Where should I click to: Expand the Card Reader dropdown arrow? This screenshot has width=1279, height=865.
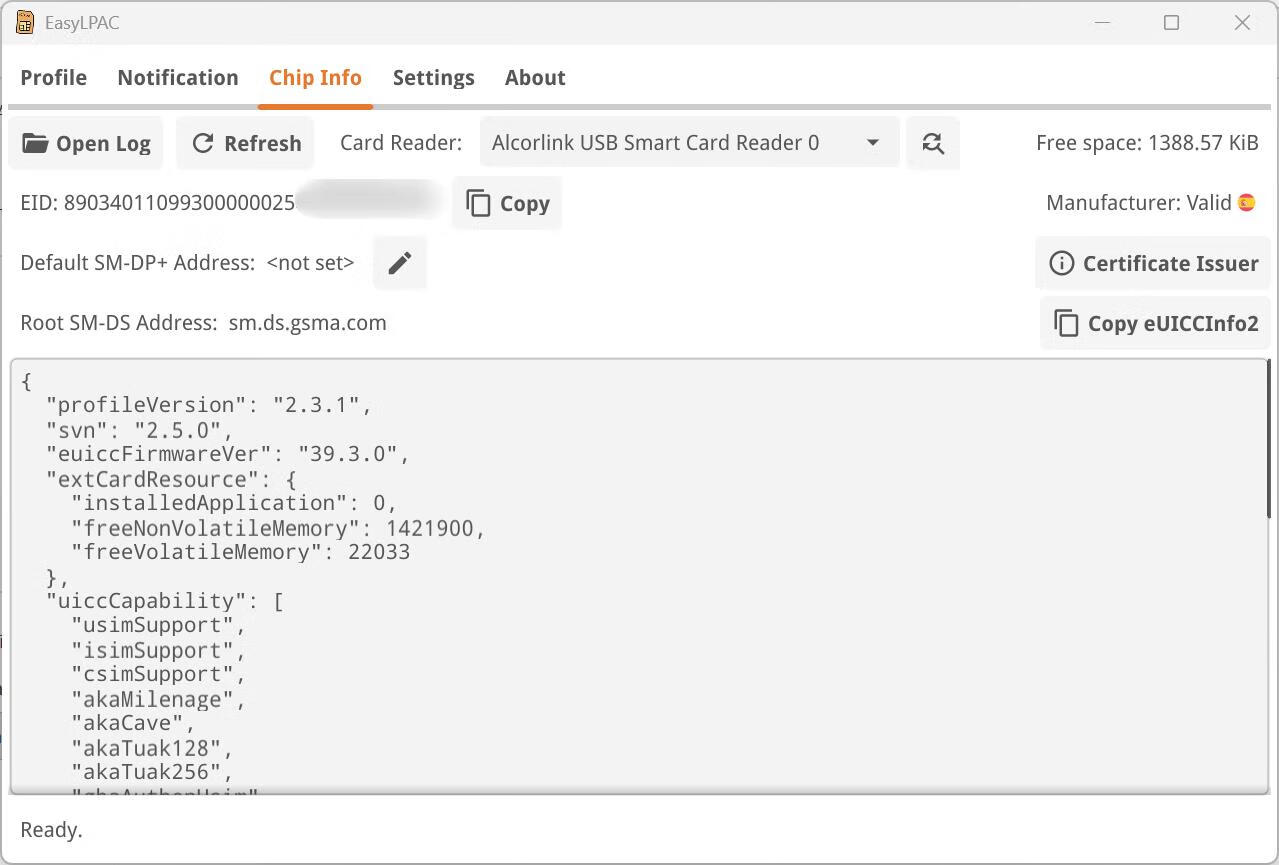click(x=872, y=143)
